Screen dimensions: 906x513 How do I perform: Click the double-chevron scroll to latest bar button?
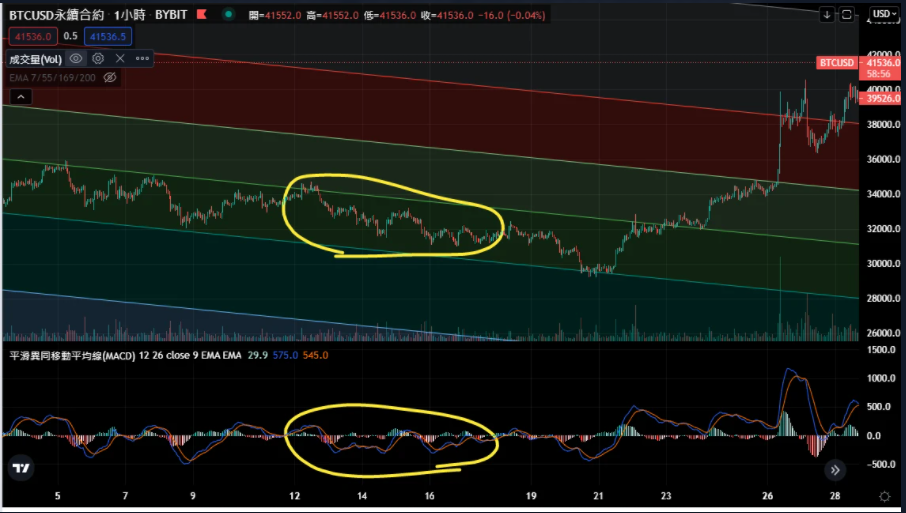point(835,470)
